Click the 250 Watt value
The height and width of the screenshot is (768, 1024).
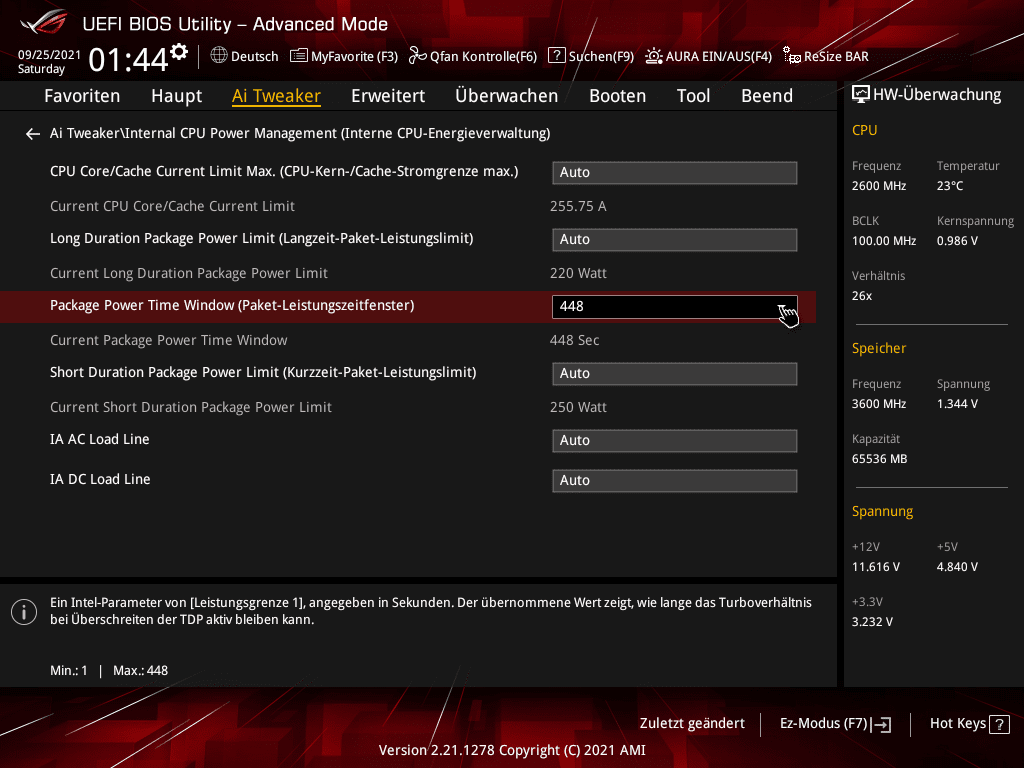click(578, 408)
